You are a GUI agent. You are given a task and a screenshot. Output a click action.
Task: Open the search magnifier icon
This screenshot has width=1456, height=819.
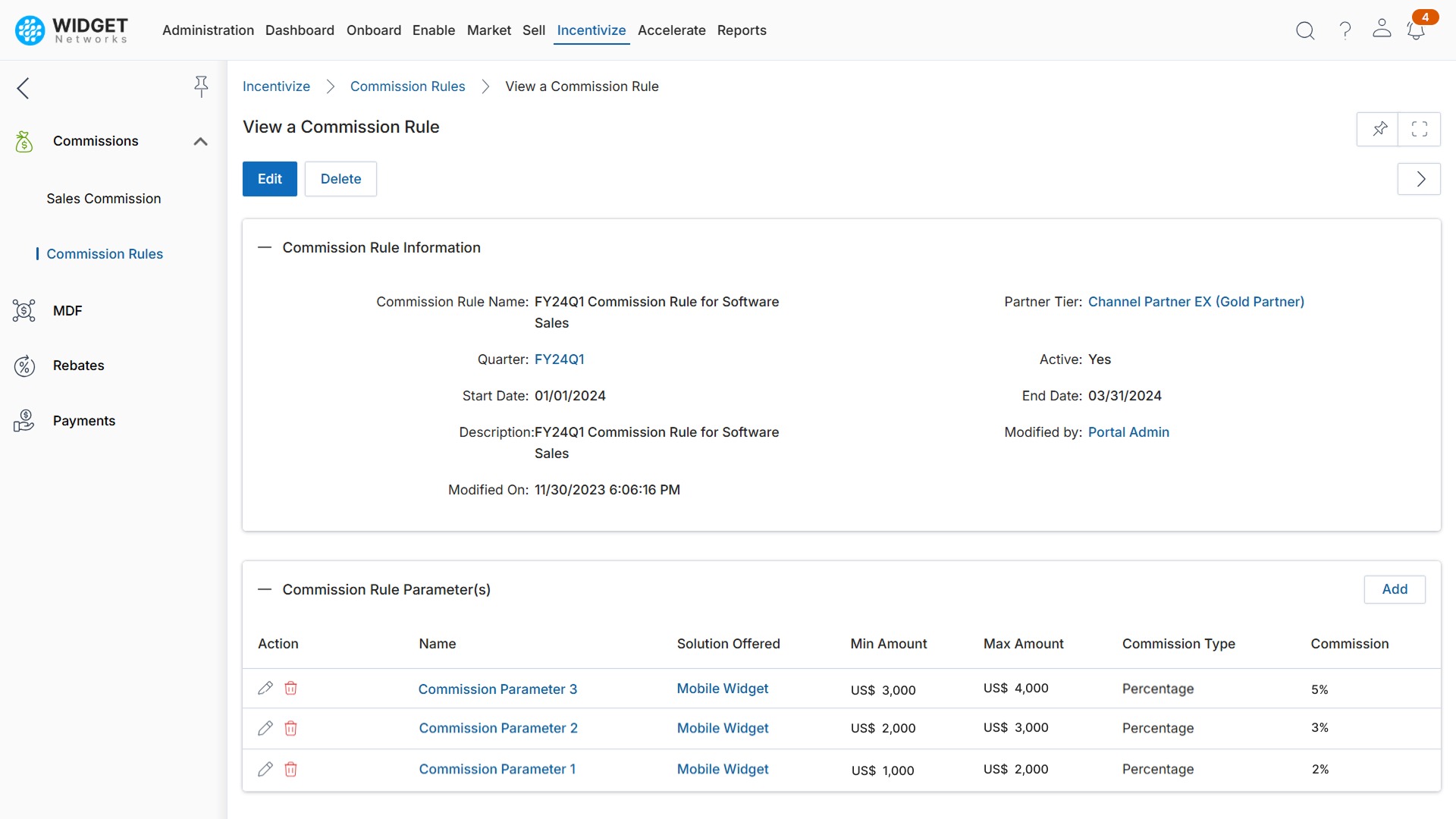[1304, 30]
